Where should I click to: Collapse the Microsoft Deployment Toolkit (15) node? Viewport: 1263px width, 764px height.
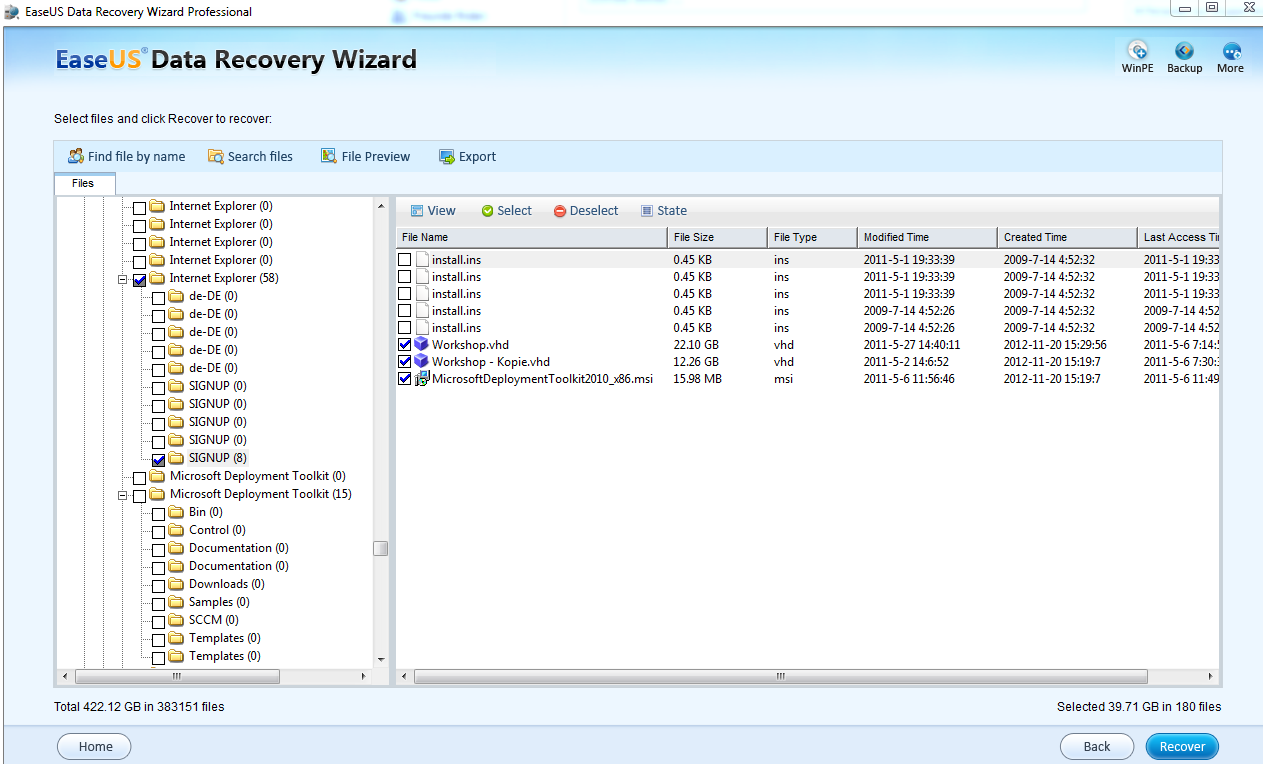[x=123, y=495]
